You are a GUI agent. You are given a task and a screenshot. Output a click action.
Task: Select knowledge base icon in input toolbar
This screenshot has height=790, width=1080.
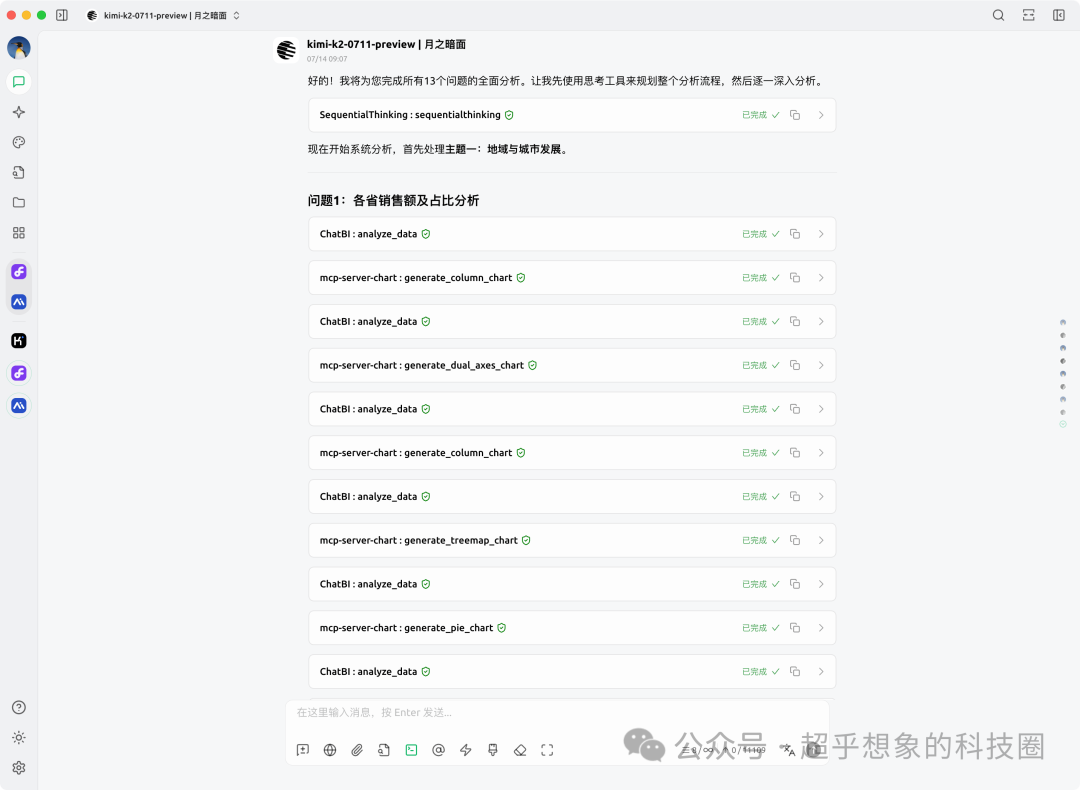pyautogui.click(x=384, y=750)
